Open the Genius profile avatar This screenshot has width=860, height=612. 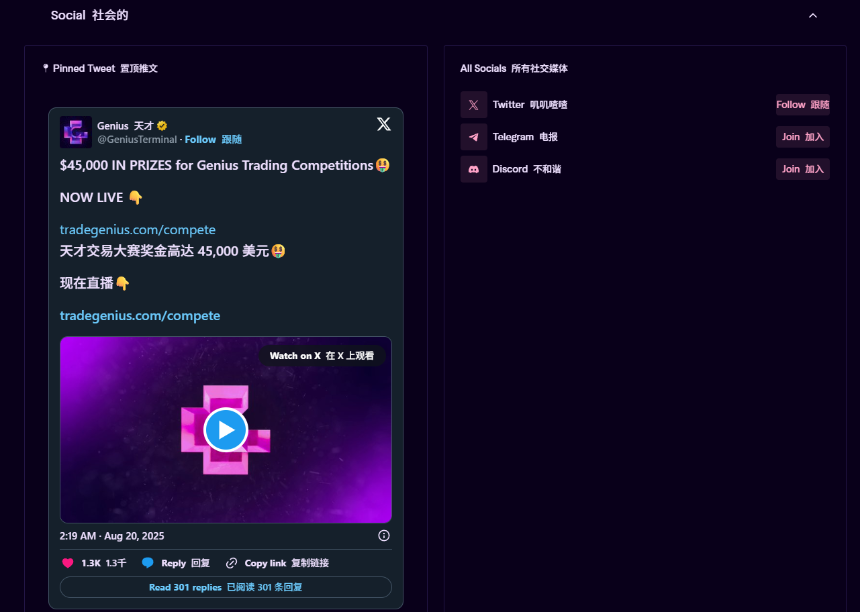(x=76, y=132)
